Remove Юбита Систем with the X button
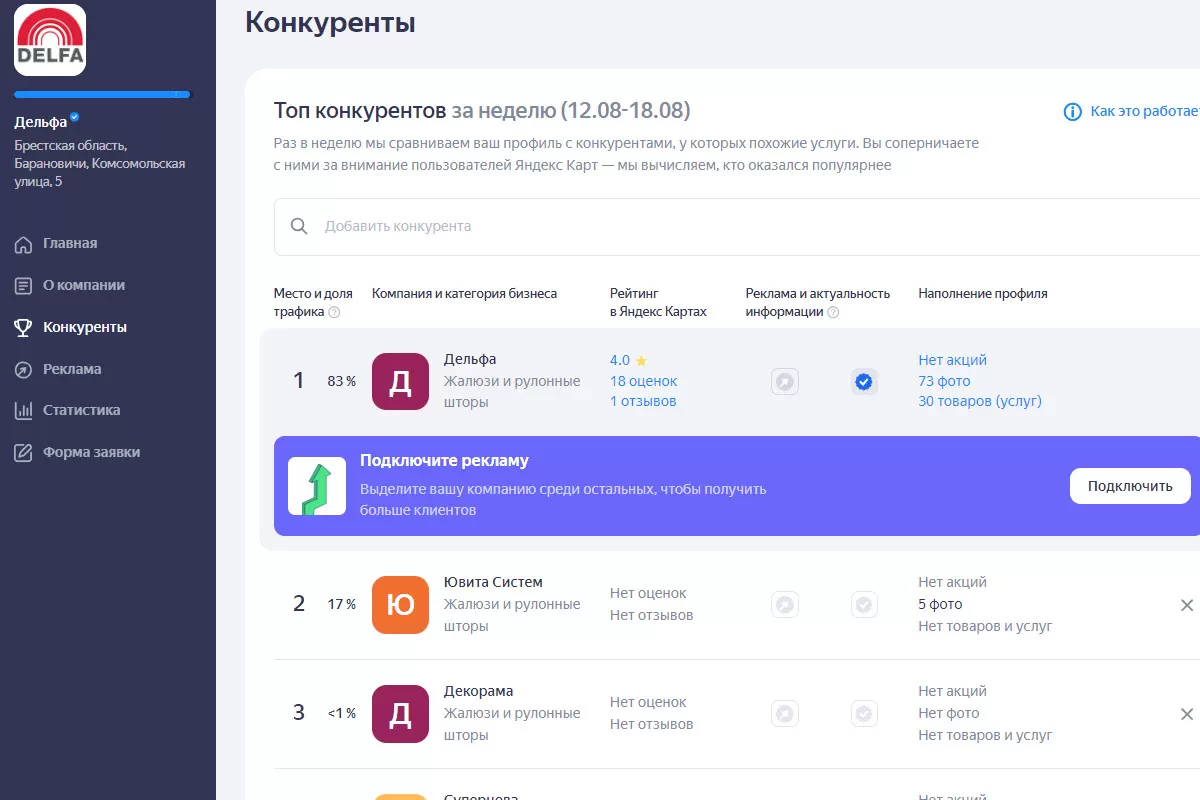Viewport: 1200px width, 800px height. (1187, 604)
